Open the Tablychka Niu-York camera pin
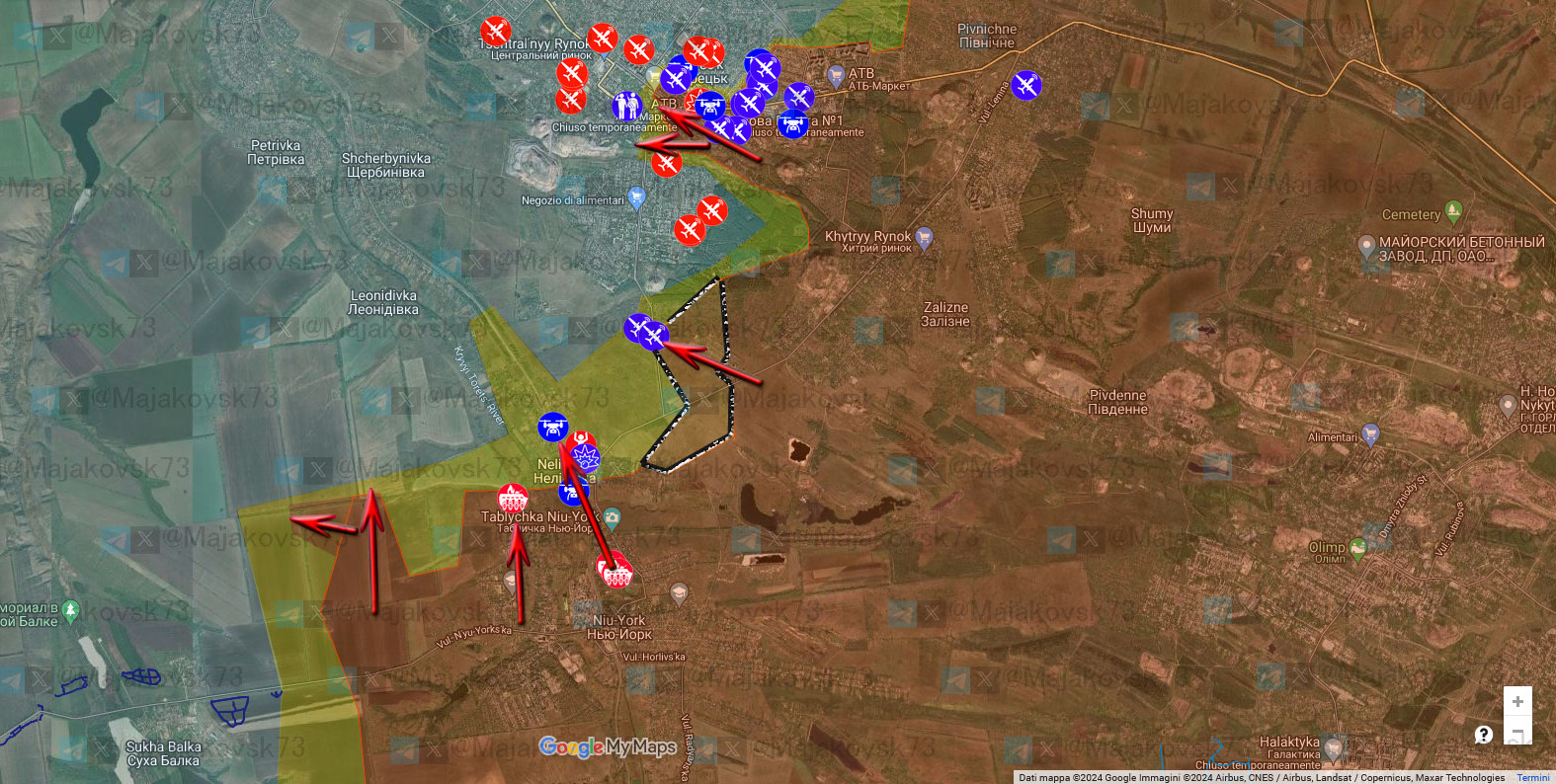The height and width of the screenshot is (784, 1556). pos(612,517)
